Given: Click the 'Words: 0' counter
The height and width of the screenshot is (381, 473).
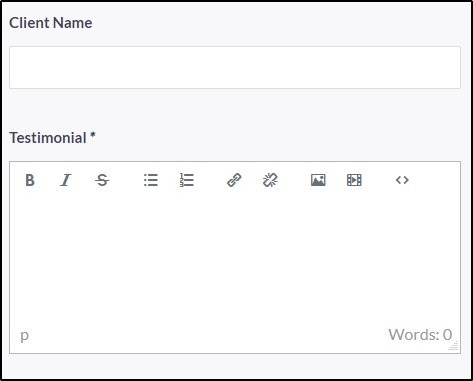Looking at the screenshot, I should point(420,335).
